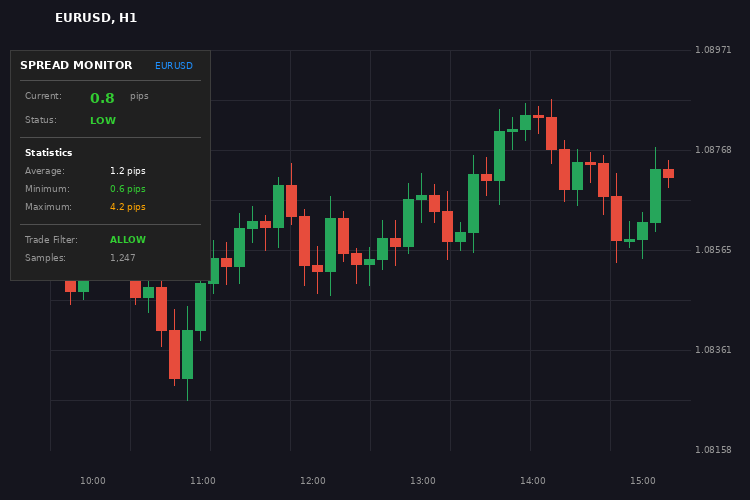Click the current spread value 0.8

click(102, 98)
